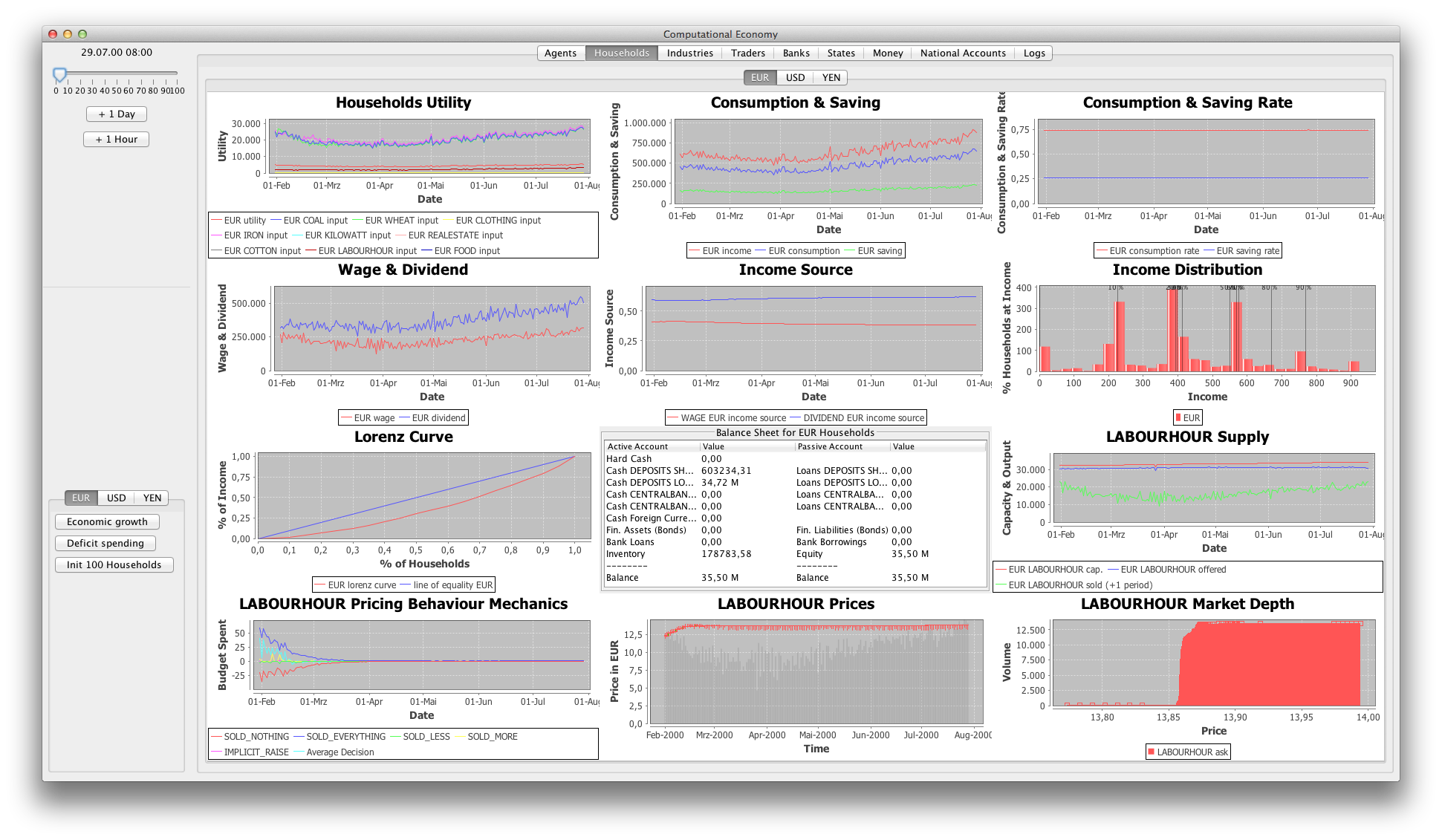Open the Logs tab

tap(1033, 53)
